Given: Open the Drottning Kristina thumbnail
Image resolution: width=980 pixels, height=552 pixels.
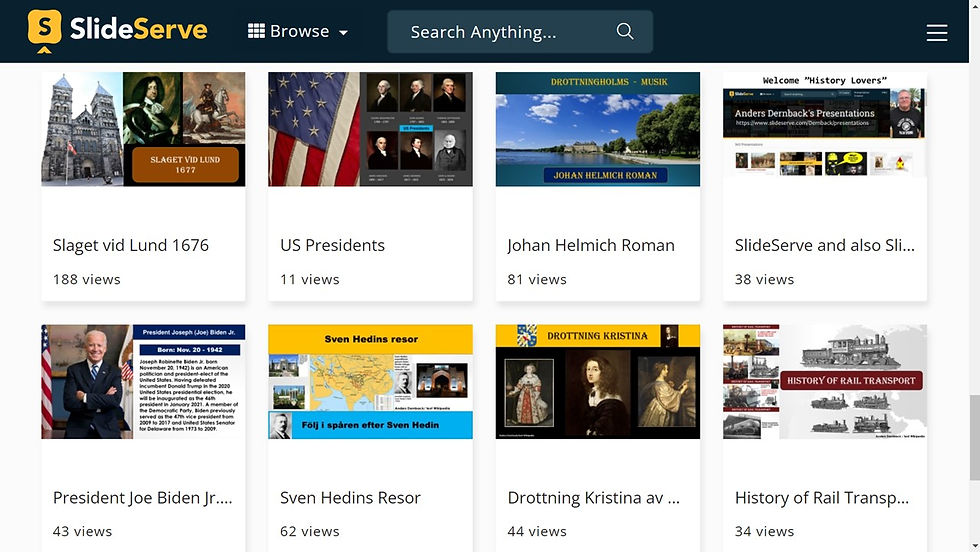Looking at the screenshot, I should coord(598,381).
